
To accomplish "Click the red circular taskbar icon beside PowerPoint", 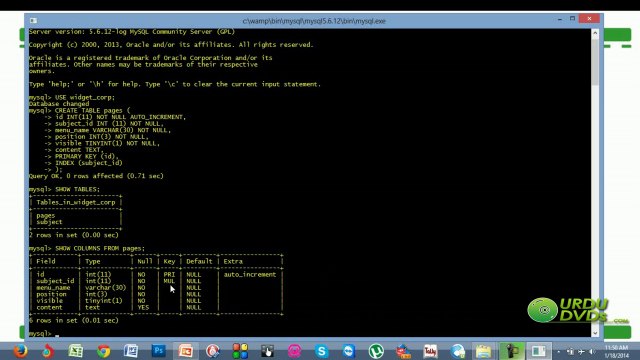I will pos(213,351).
